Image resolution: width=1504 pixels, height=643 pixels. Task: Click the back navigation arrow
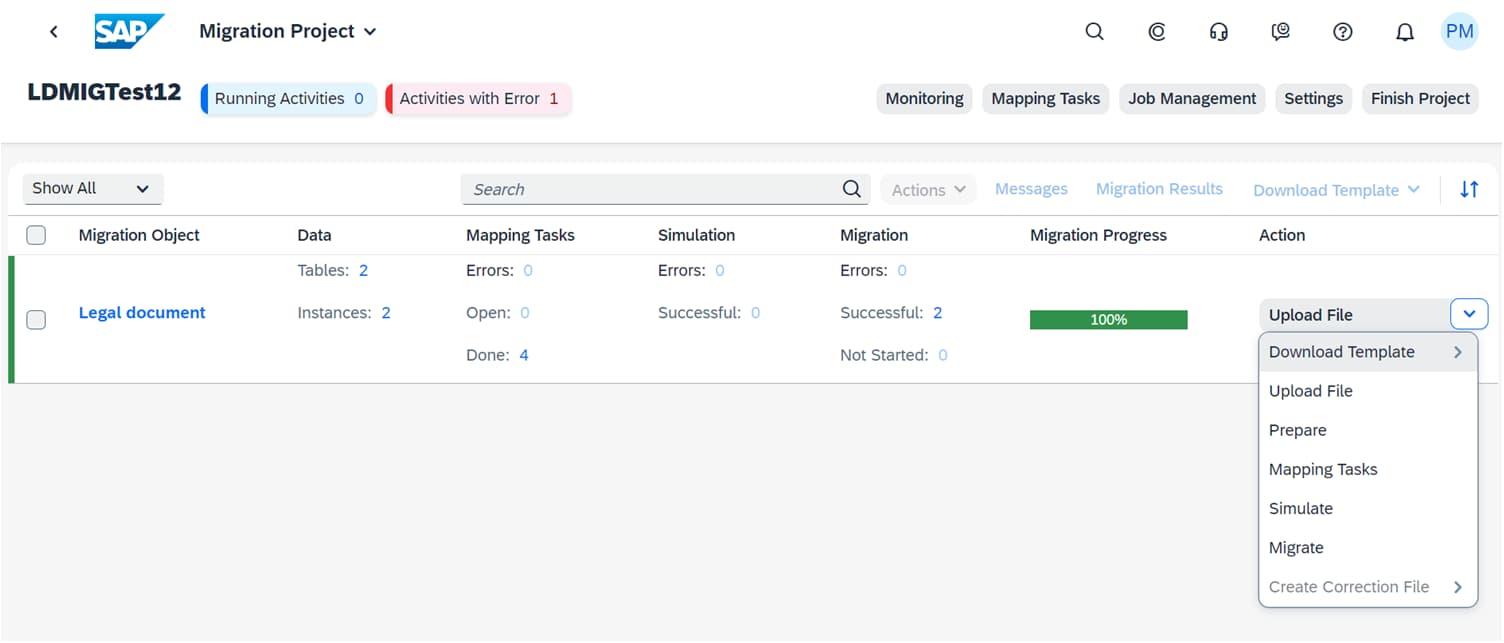tap(54, 32)
